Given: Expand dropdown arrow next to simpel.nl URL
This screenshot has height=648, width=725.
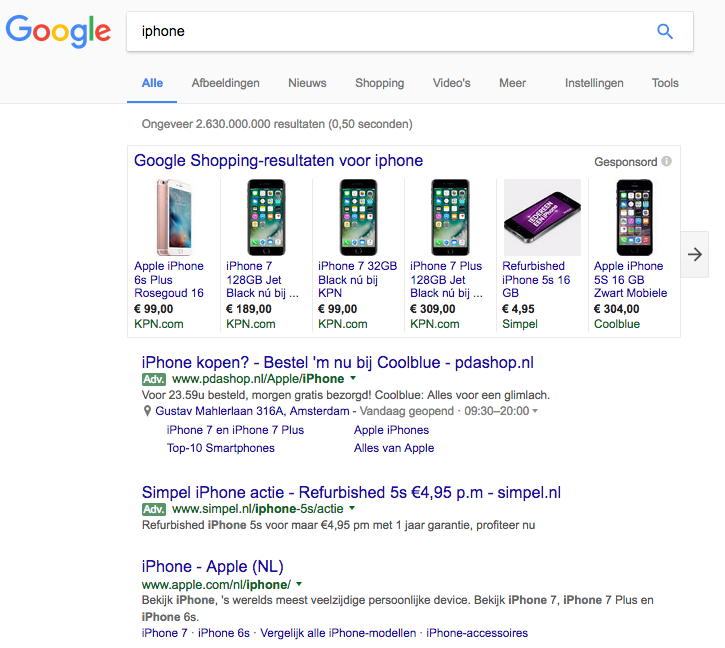Looking at the screenshot, I should (352, 508).
